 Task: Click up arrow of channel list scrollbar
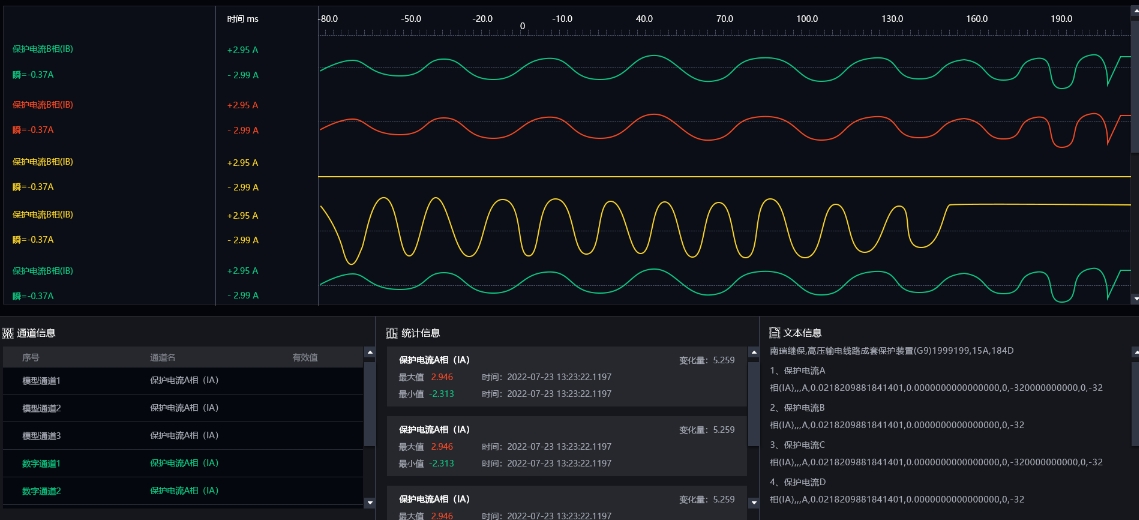tap(370, 352)
